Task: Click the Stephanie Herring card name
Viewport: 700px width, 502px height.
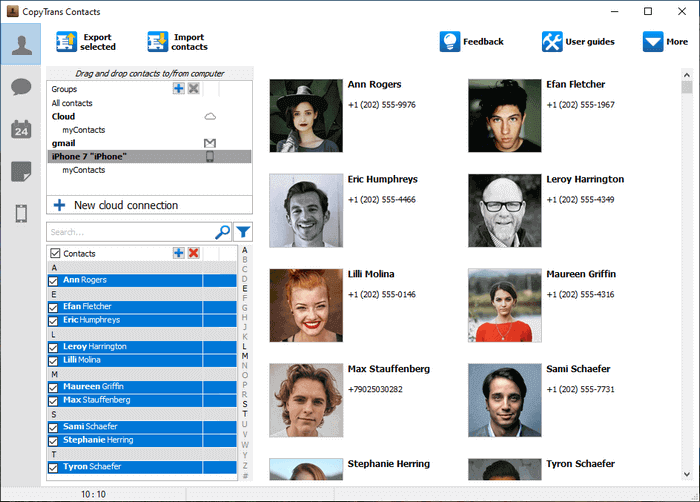Action: (x=389, y=464)
